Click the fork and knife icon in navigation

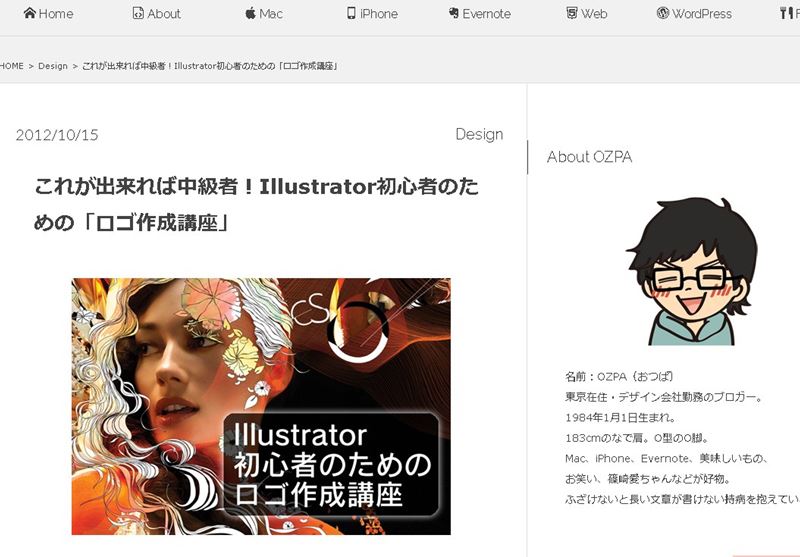[785, 13]
